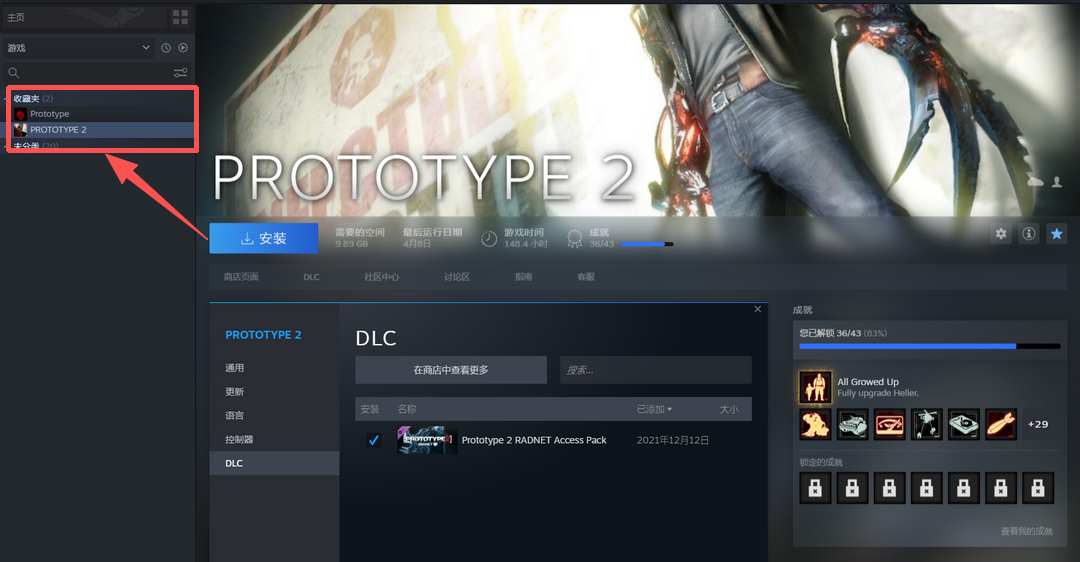Open the game settings gear icon

(x=1000, y=234)
